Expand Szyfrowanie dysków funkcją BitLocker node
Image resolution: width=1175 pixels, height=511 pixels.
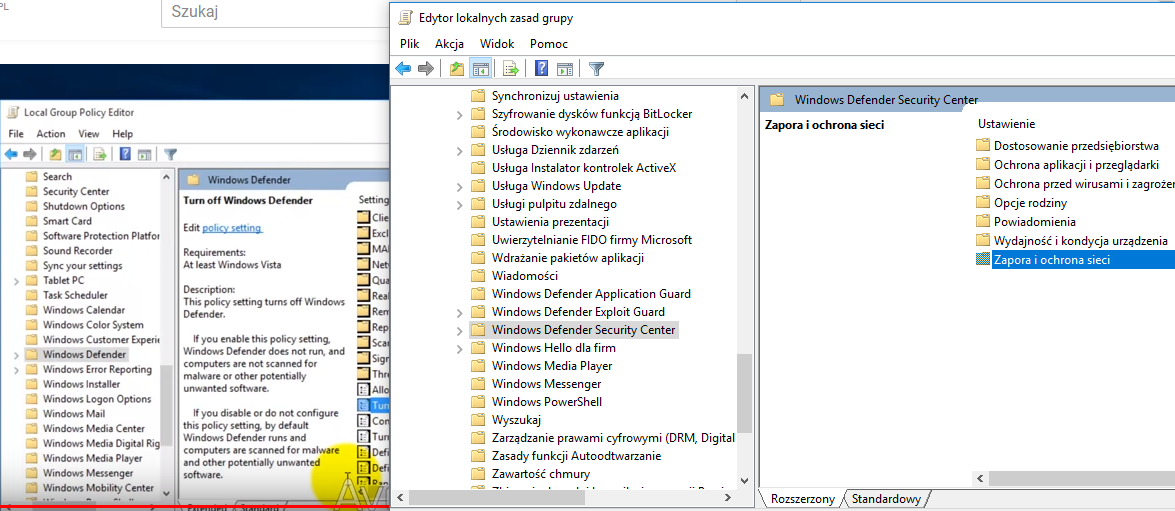click(x=459, y=115)
